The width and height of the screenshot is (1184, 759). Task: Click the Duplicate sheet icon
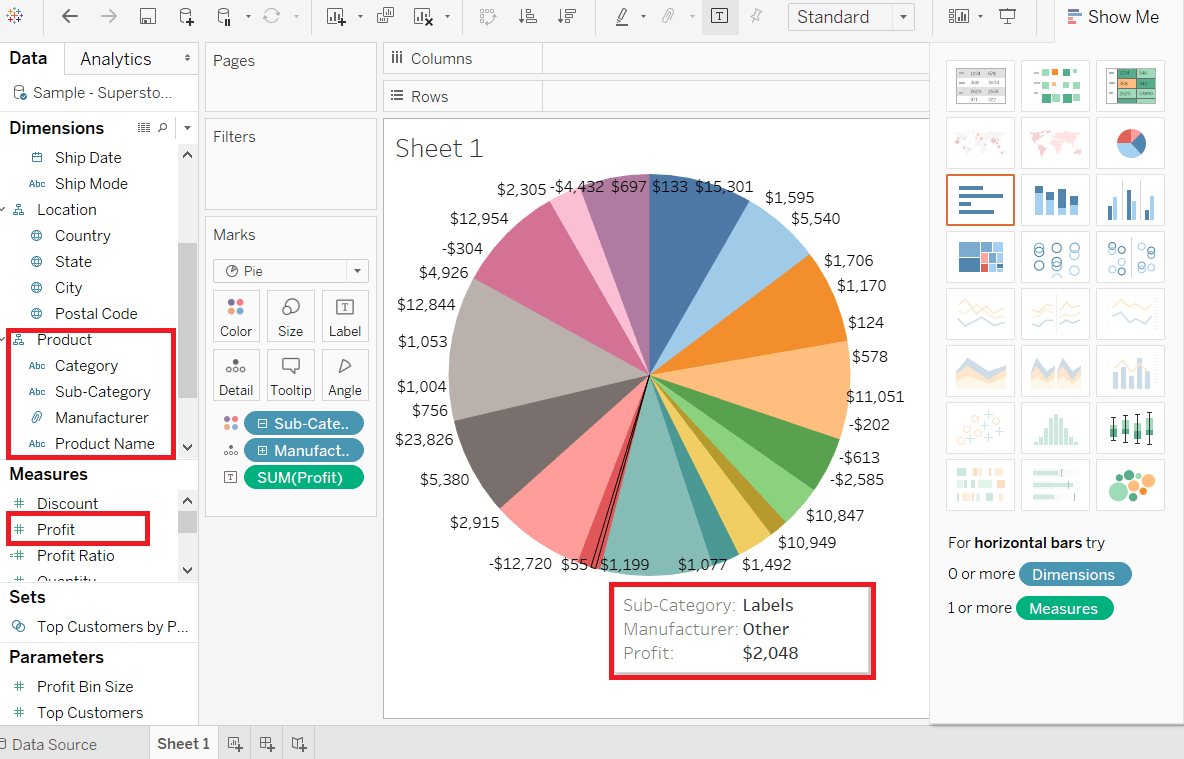click(x=385, y=16)
